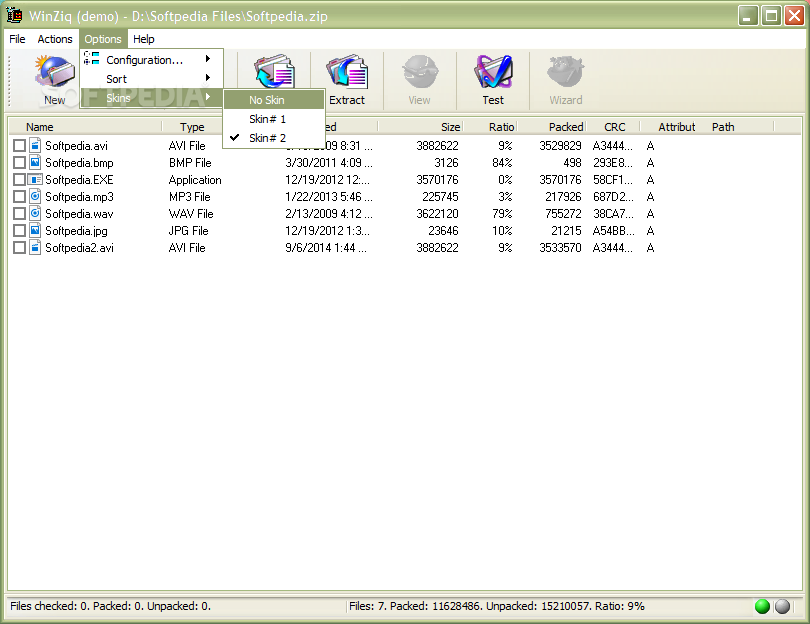This screenshot has width=810, height=624.
Task: Select No Skin from Skins submenu
Action: tap(274, 100)
